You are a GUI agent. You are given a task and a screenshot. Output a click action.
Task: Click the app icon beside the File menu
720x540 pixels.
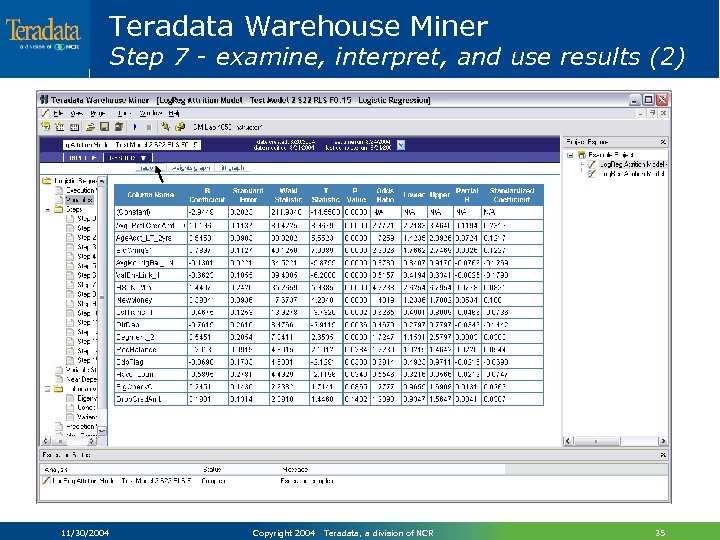45,113
